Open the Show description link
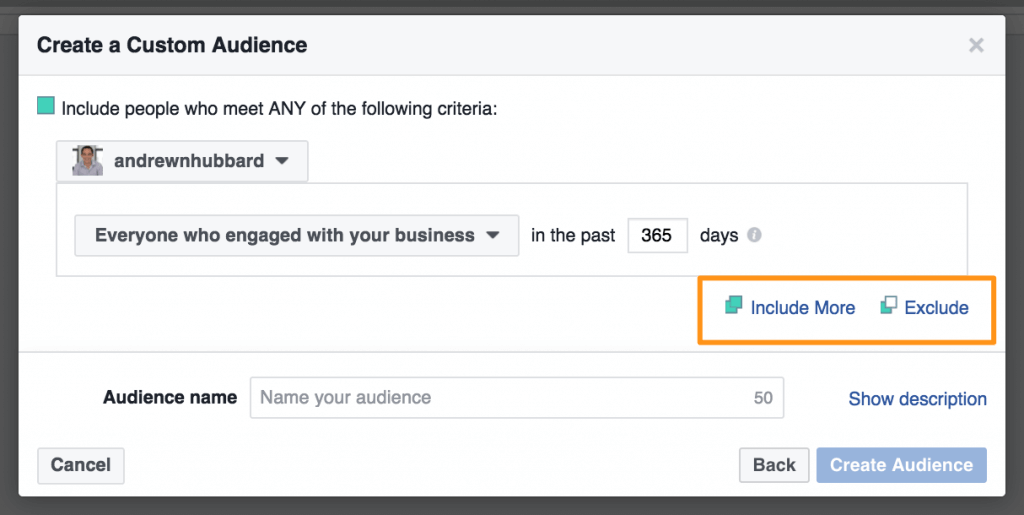 (917, 399)
